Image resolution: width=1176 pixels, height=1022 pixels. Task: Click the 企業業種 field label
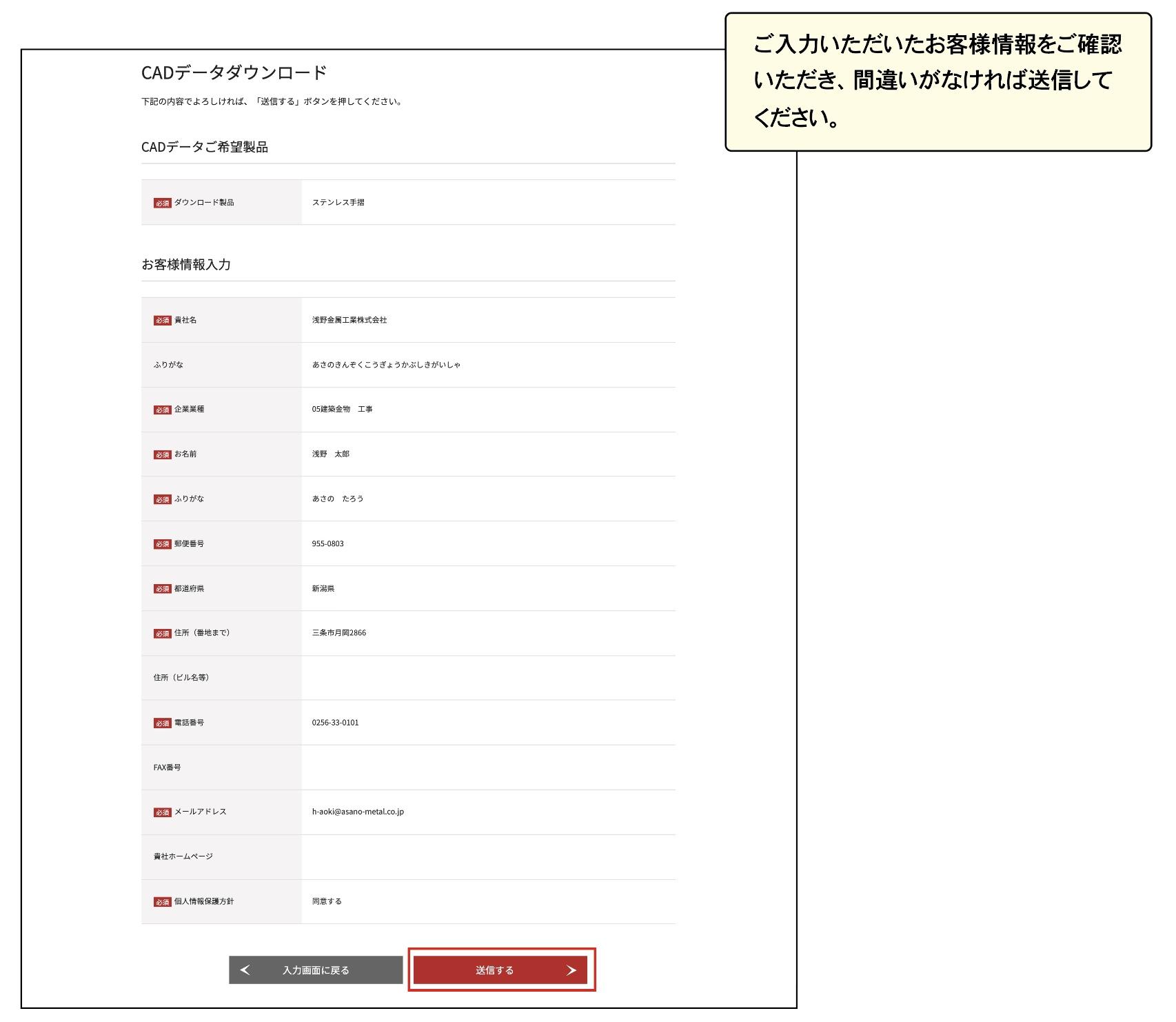[x=189, y=409]
